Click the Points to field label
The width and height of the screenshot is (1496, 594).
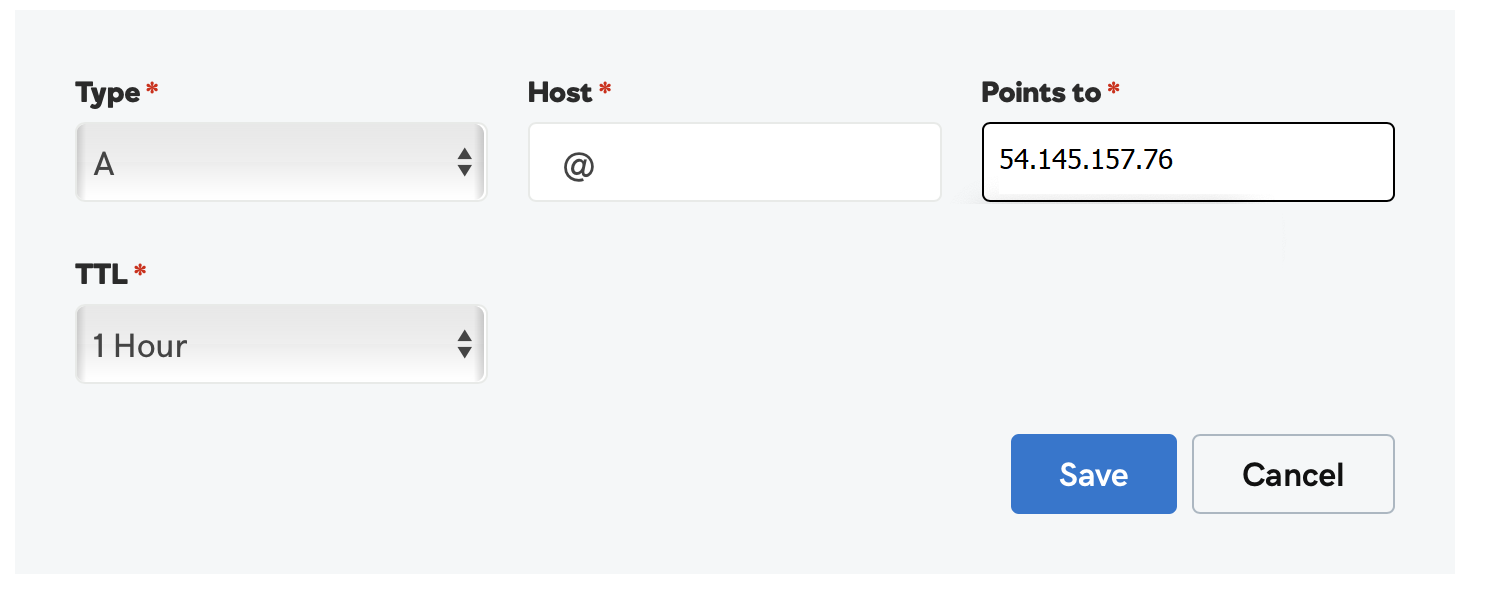[x=1040, y=93]
